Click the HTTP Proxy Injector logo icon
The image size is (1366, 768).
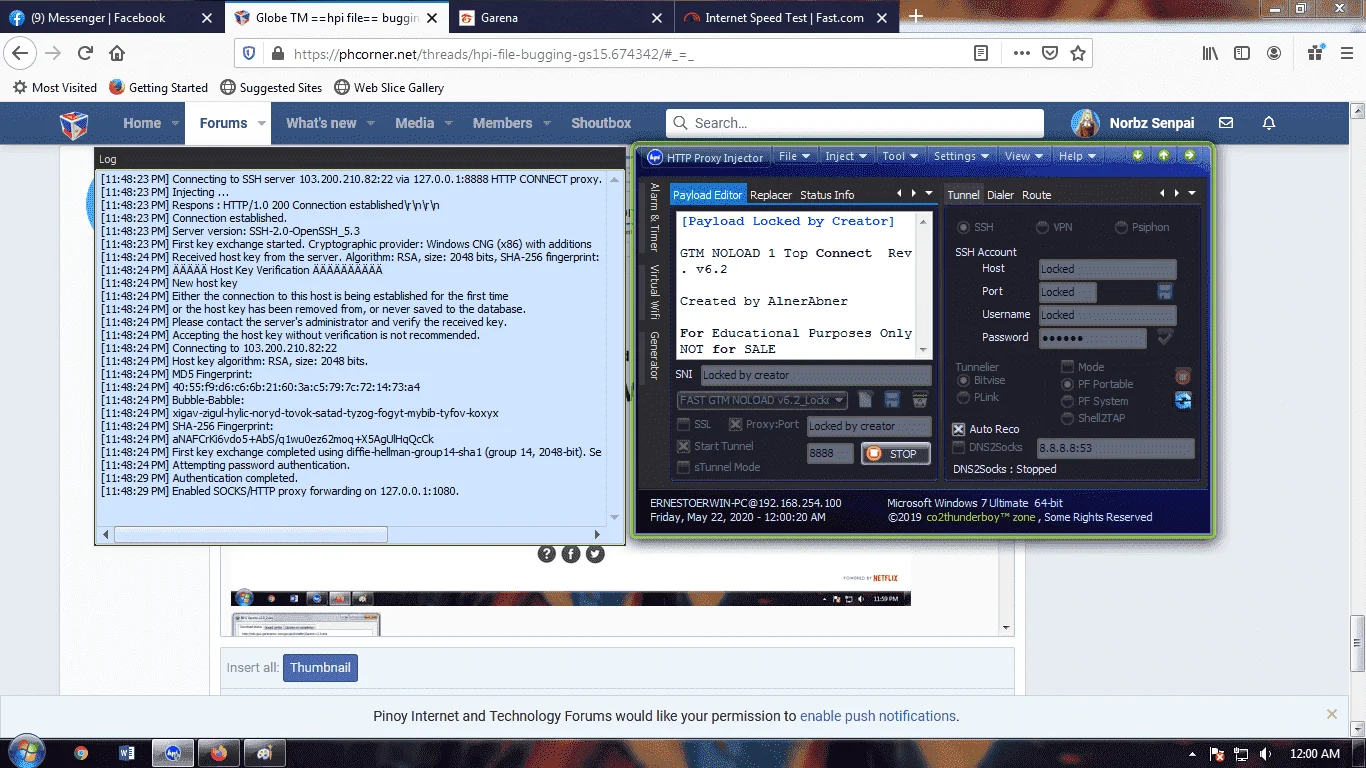coord(655,157)
